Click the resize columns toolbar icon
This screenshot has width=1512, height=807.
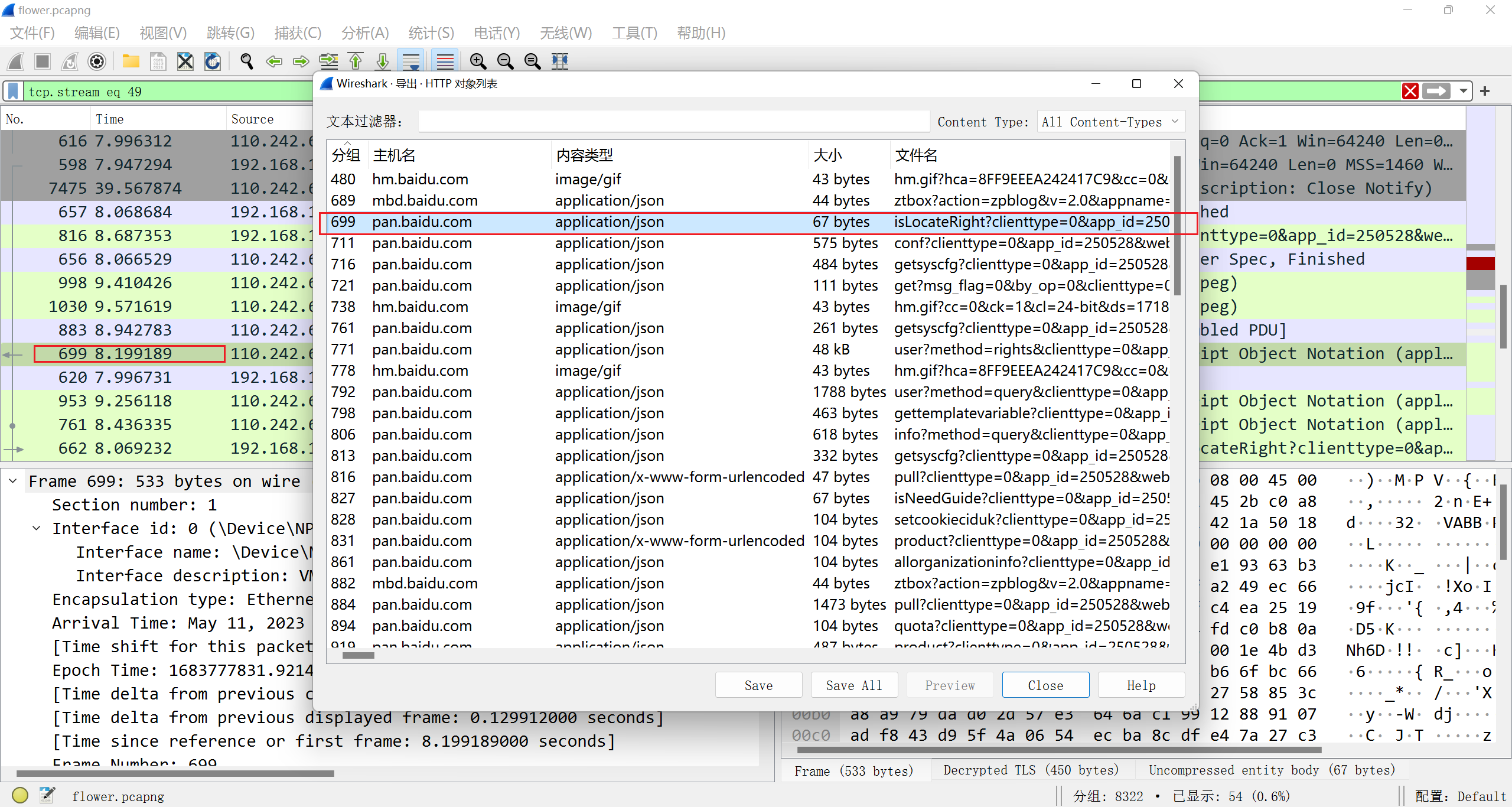pos(559,61)
